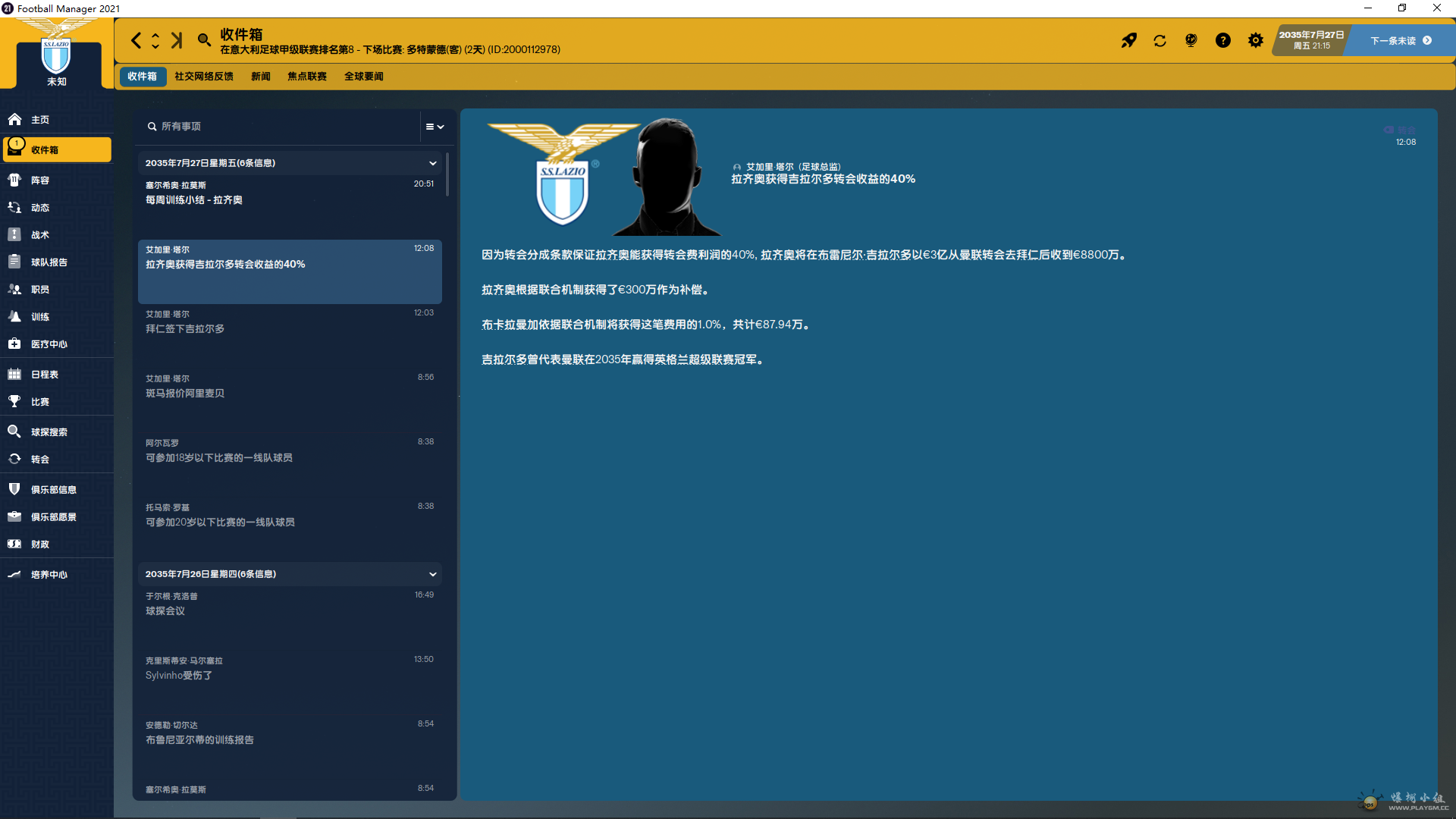The image size is (1456, 819).
Task: Collapse the 2035年7月26日 message group
Action: click(432, 574)
